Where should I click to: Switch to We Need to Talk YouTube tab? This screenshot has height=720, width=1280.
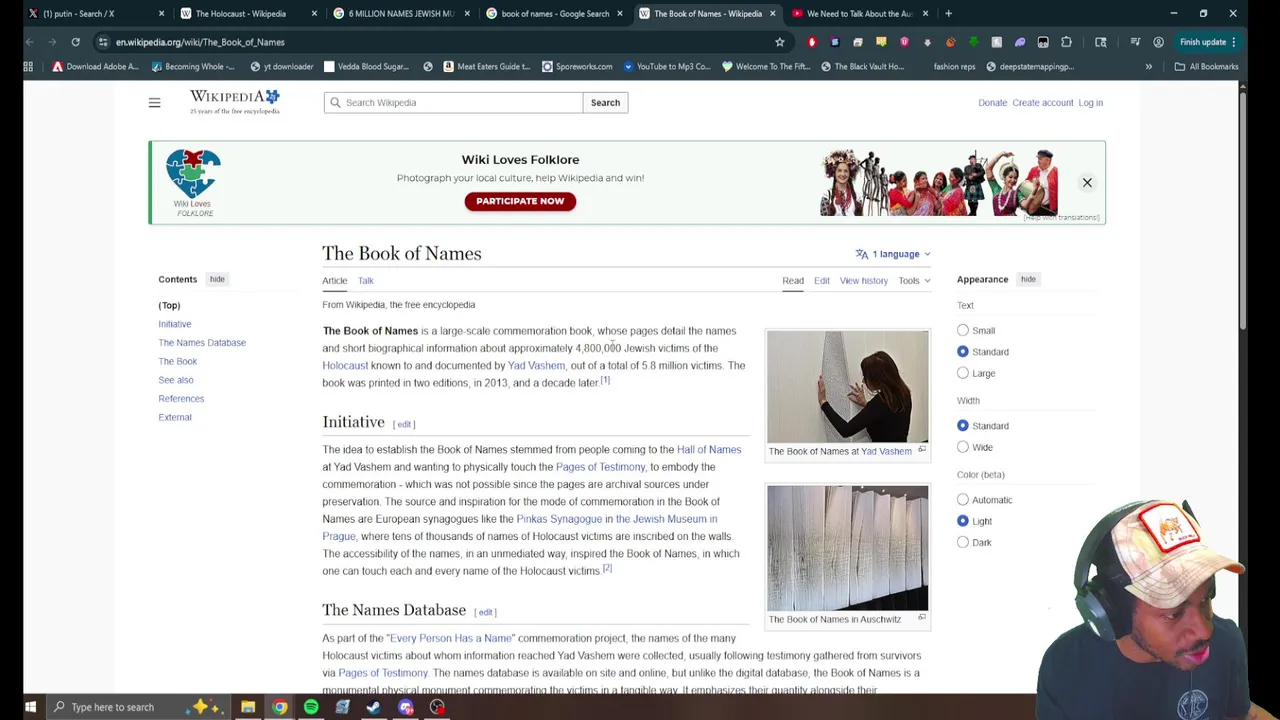pyautogui.click(x=858, y=13)
